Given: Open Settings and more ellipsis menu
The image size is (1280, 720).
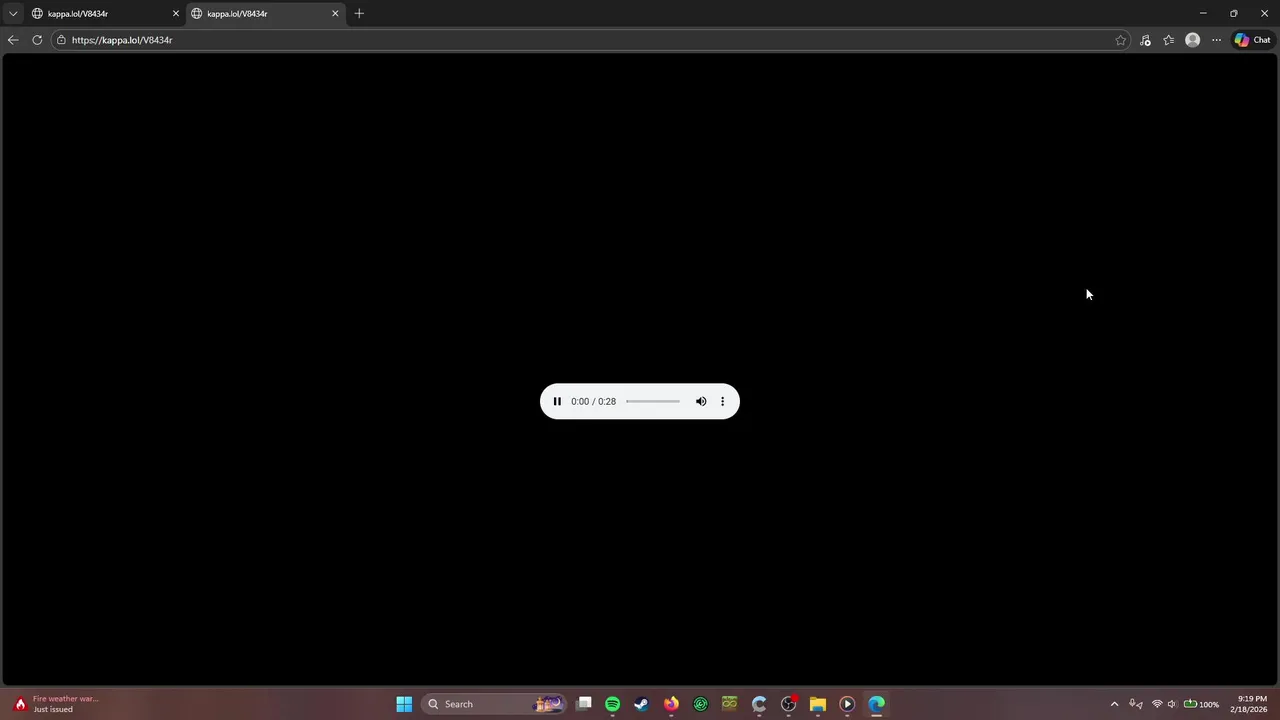Looking at the screenshot, I should (x=1216, y=40).
